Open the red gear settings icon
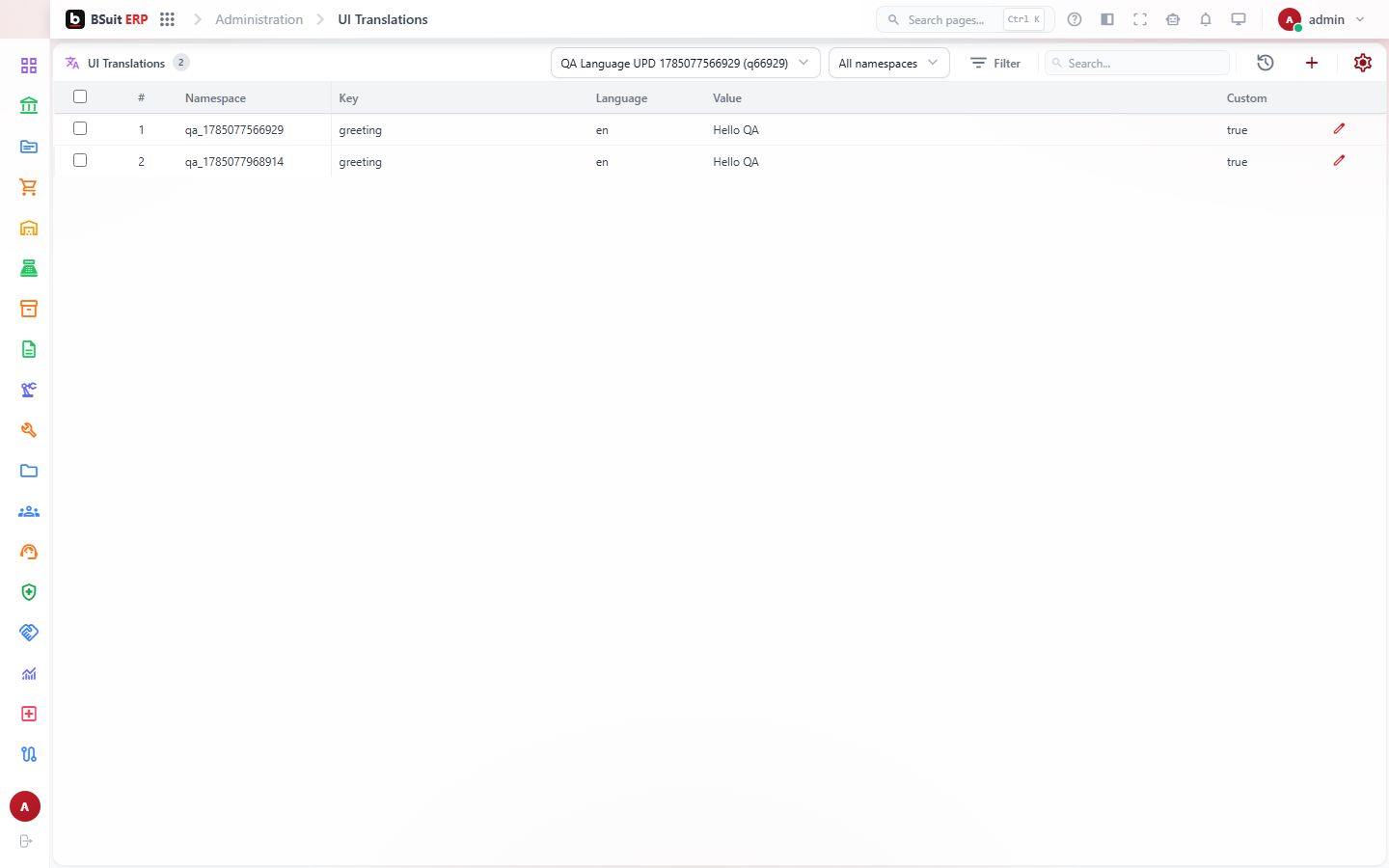The height and width of the screenshot is (868, 1389). [x=1363, y=63]
